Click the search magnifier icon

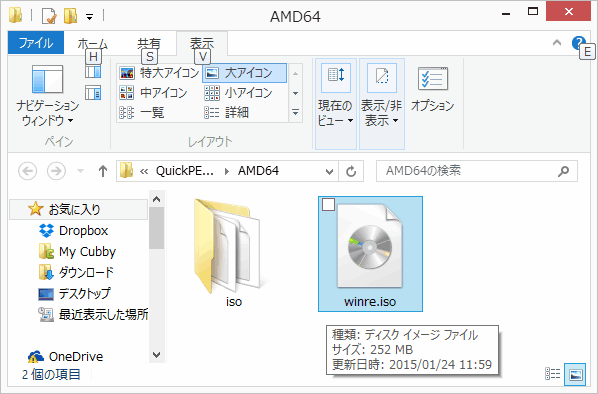563,171
